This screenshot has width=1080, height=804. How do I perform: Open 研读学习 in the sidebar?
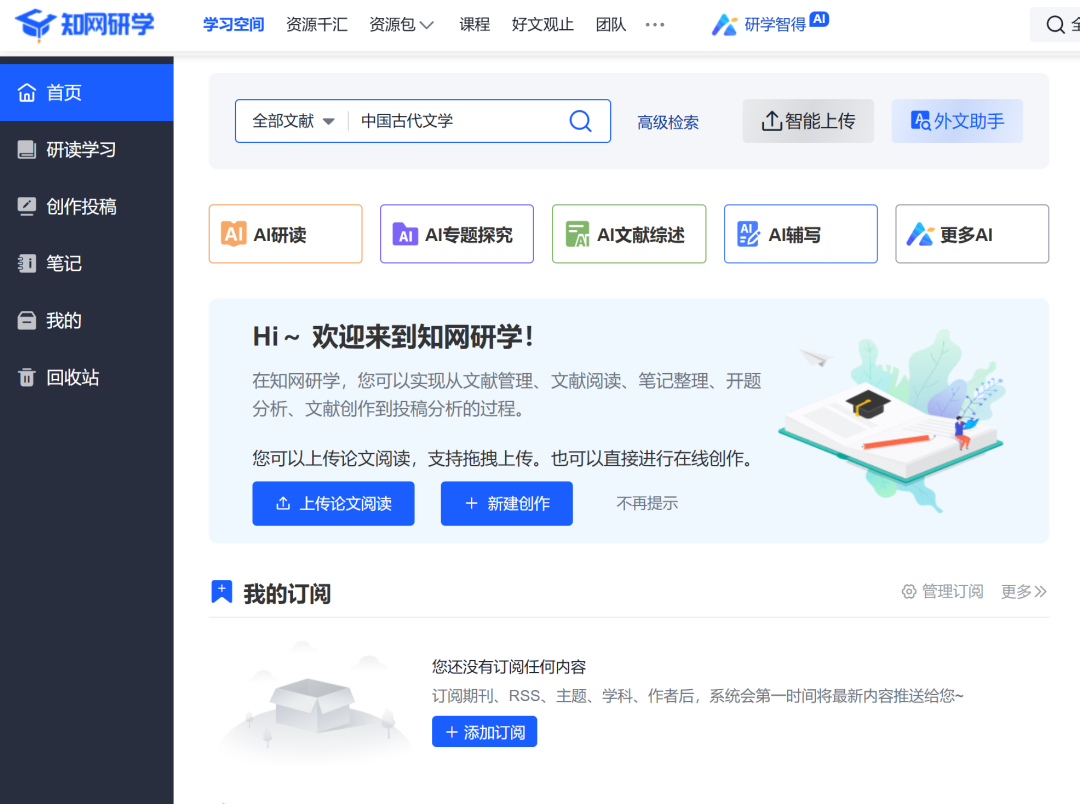pos(87,150)
